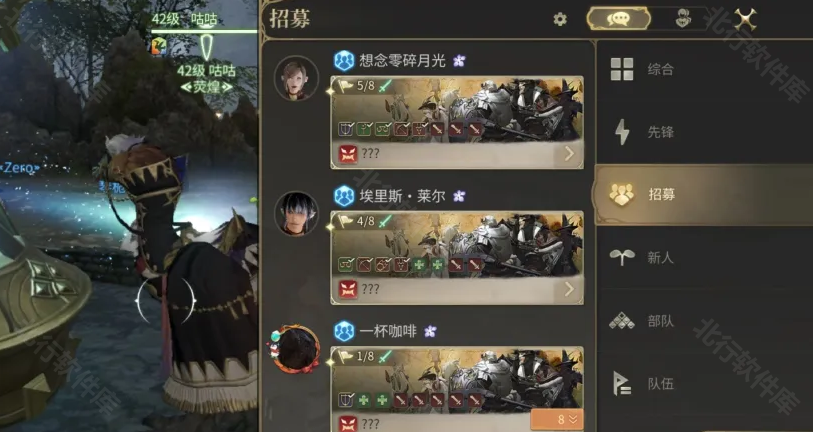
Task: Switch to the character portrait toggle view
Action: click(x=683, y=19)
